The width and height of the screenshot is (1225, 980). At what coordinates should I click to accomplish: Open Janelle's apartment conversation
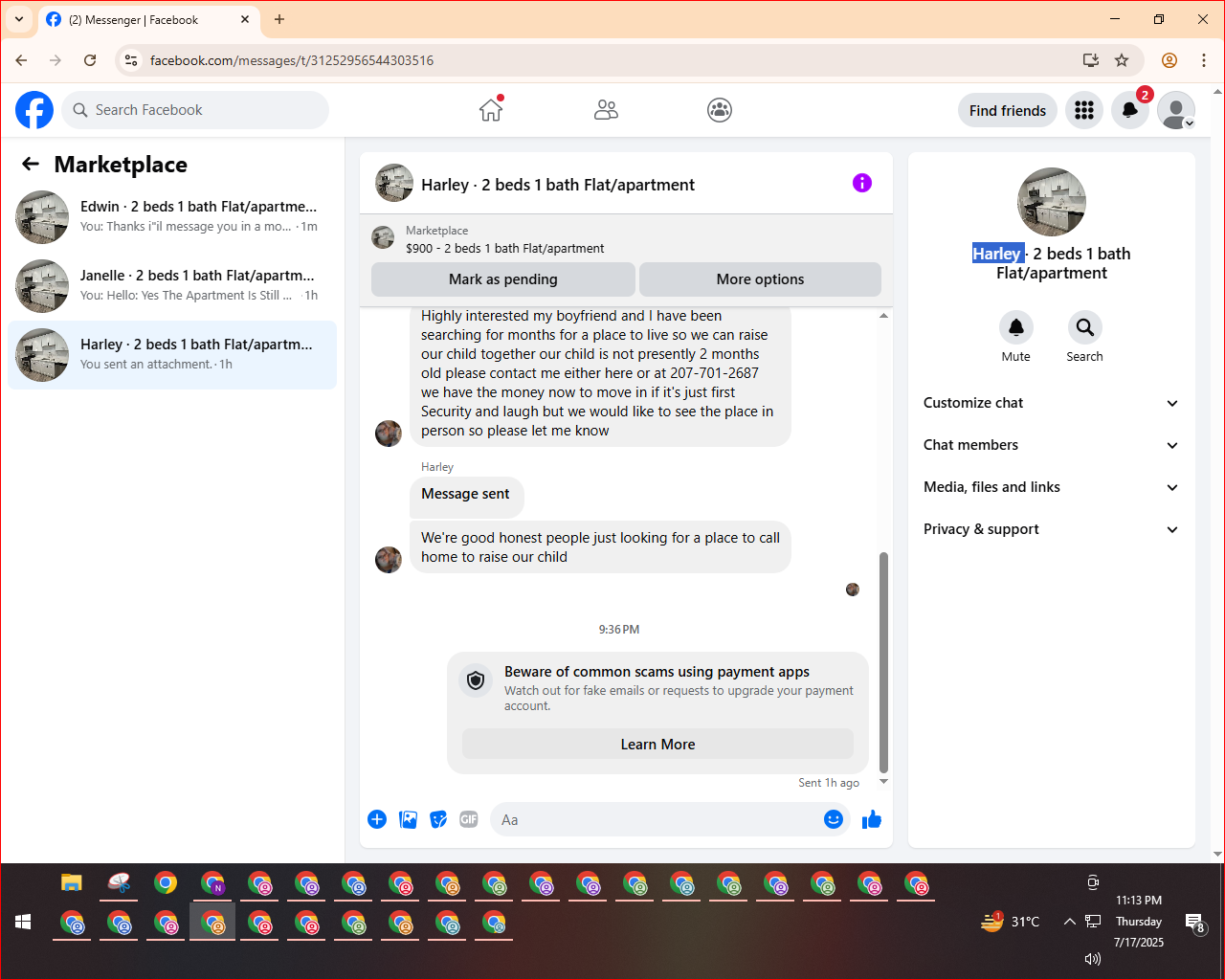tap(172, 286)
